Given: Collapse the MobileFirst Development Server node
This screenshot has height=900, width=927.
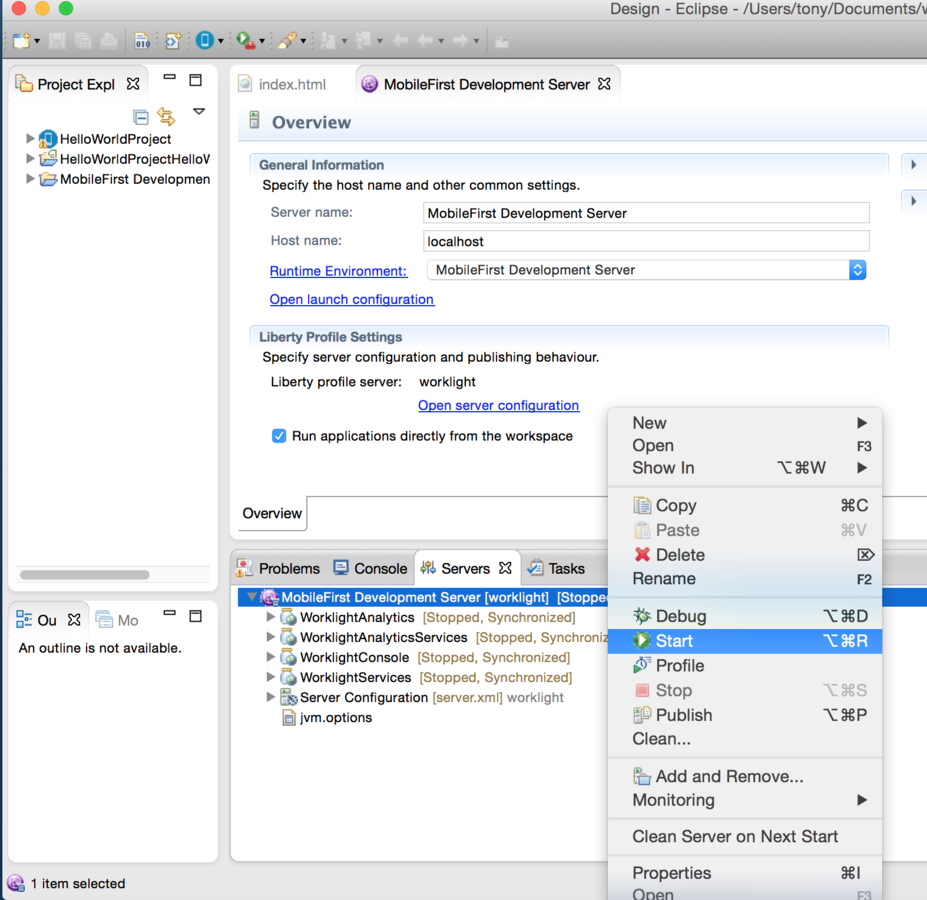Looking at the screenshot, I should [252, 597].
